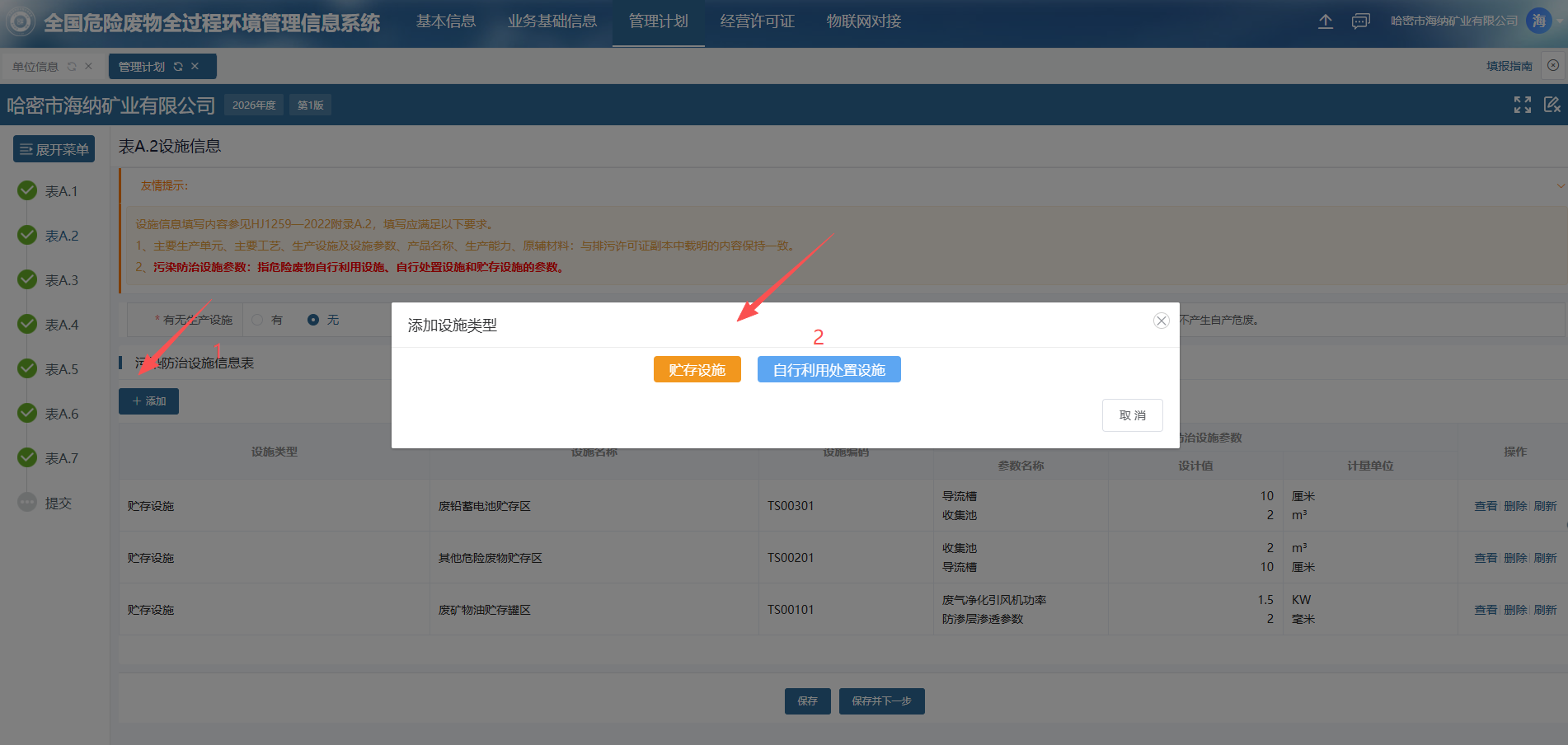Select the 无 radio button
The width and height of the screenshot is (1568, 745).
(313, 320)
